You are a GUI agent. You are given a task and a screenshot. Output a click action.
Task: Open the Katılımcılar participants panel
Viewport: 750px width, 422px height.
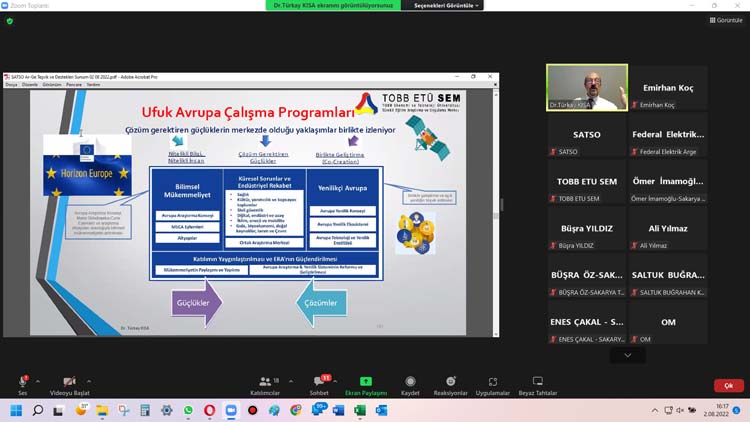pos(265,383)
